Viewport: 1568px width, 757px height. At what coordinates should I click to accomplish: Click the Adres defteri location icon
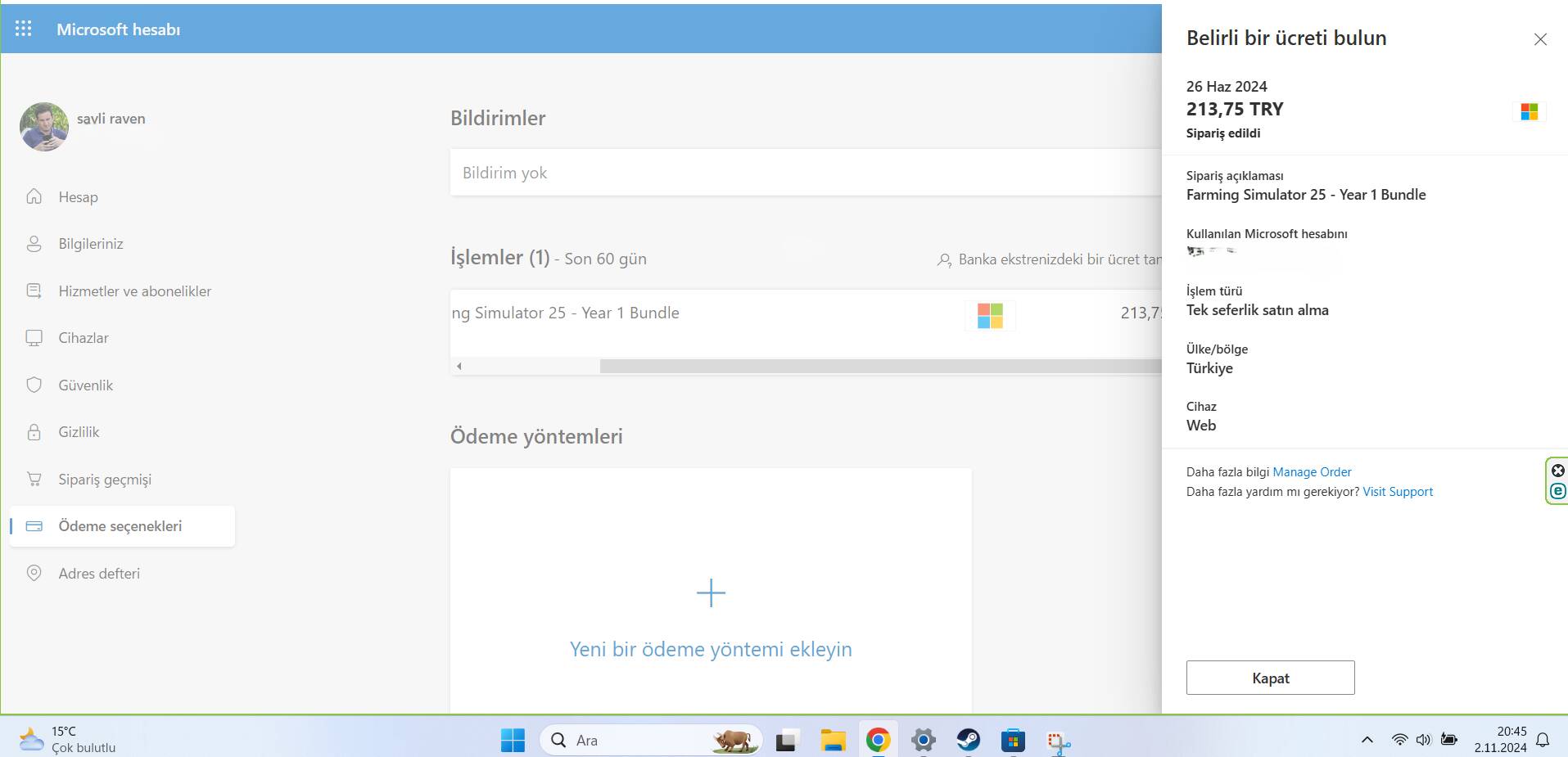(34, 573)
